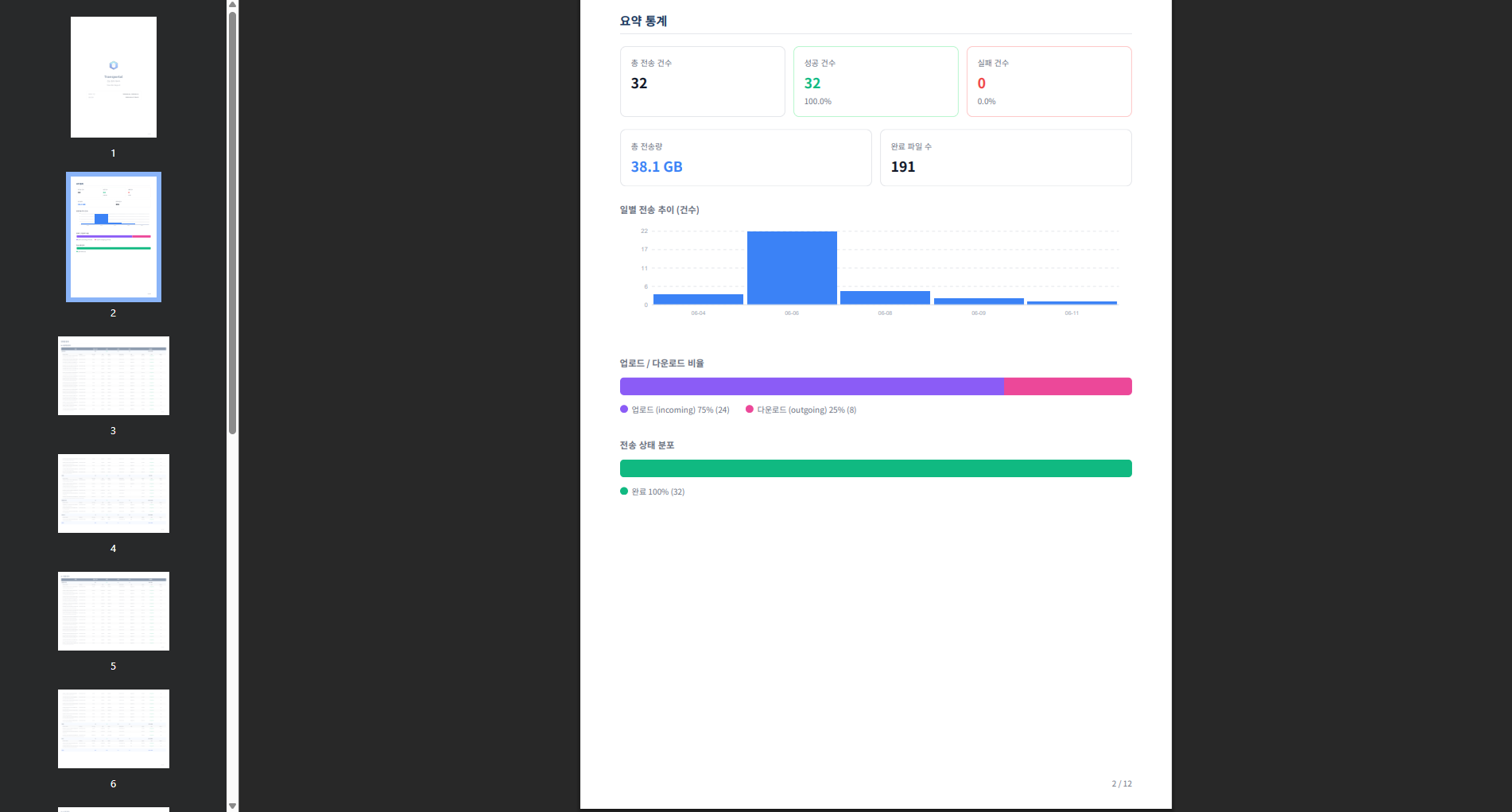Select the '191' completed files value

(x=903, y=167)
